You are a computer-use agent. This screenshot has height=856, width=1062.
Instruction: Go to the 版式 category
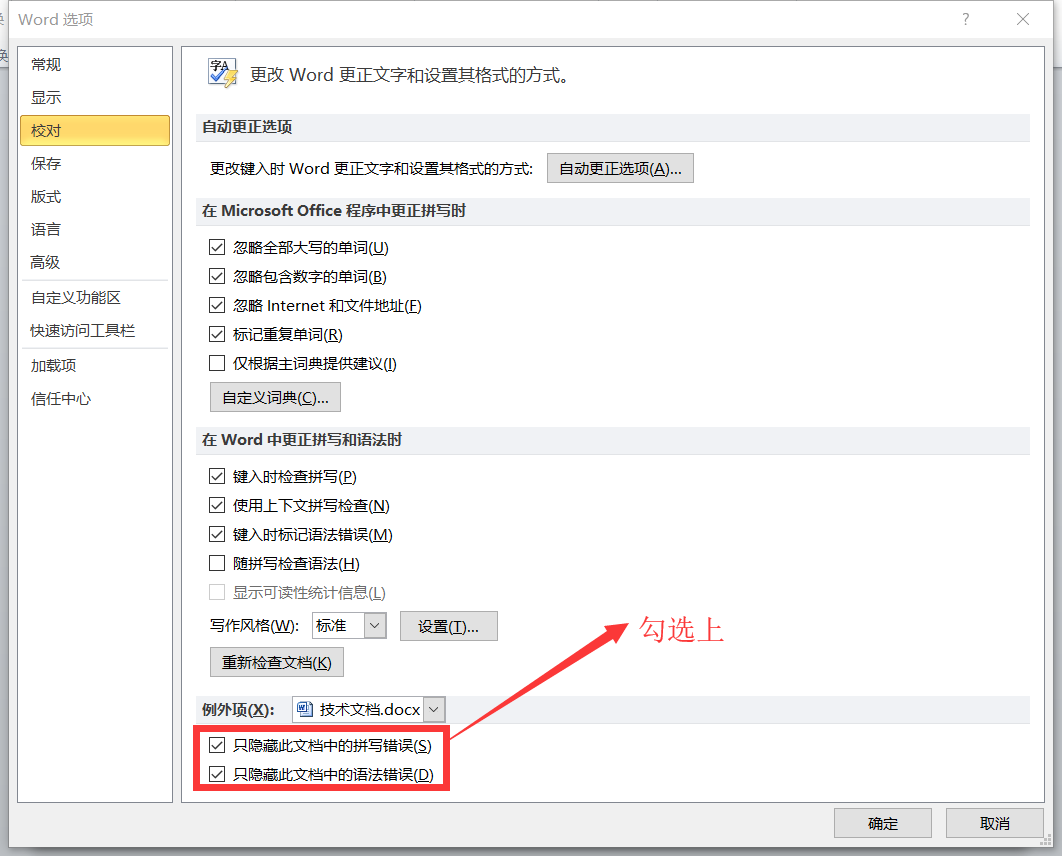tap(95, 196)
